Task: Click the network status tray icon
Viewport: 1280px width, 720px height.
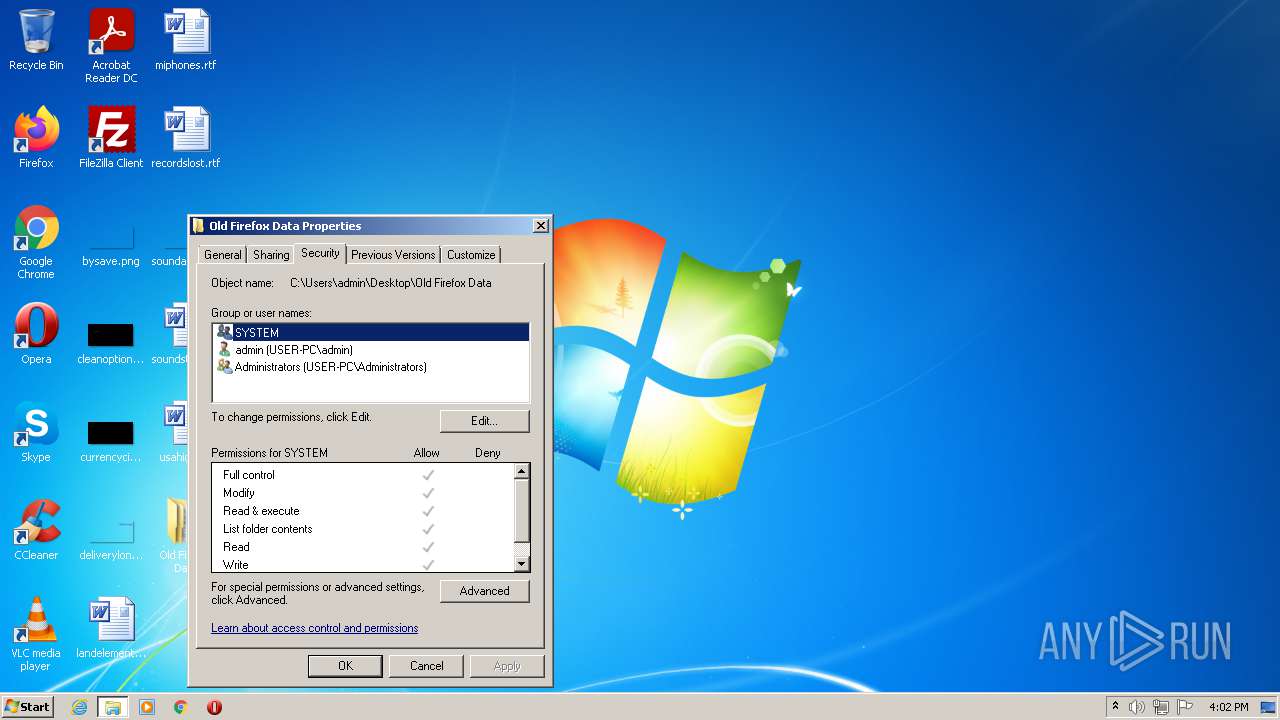Action: click(1161, 707)
